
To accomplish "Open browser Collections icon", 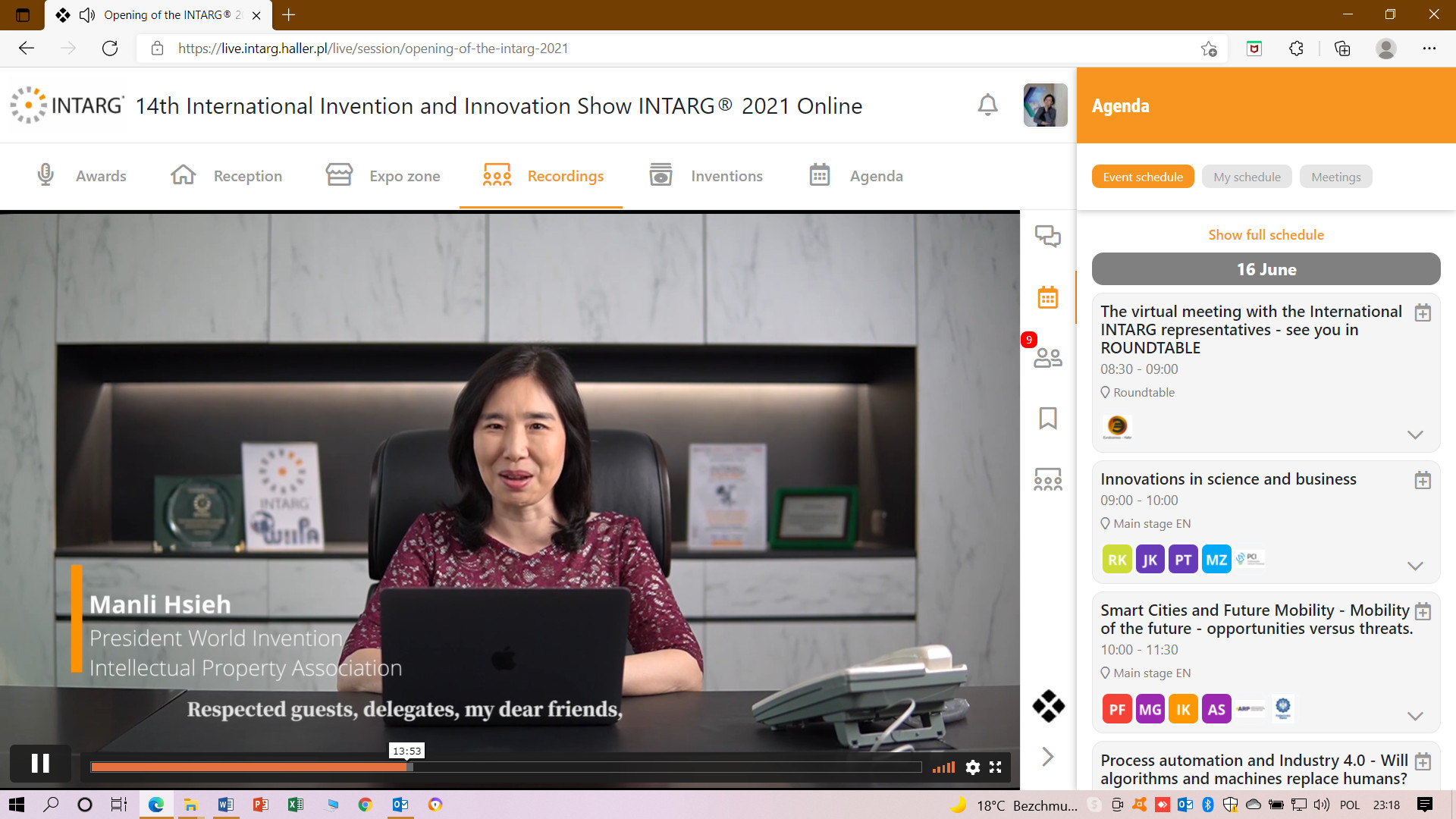I will point(1342,49).
